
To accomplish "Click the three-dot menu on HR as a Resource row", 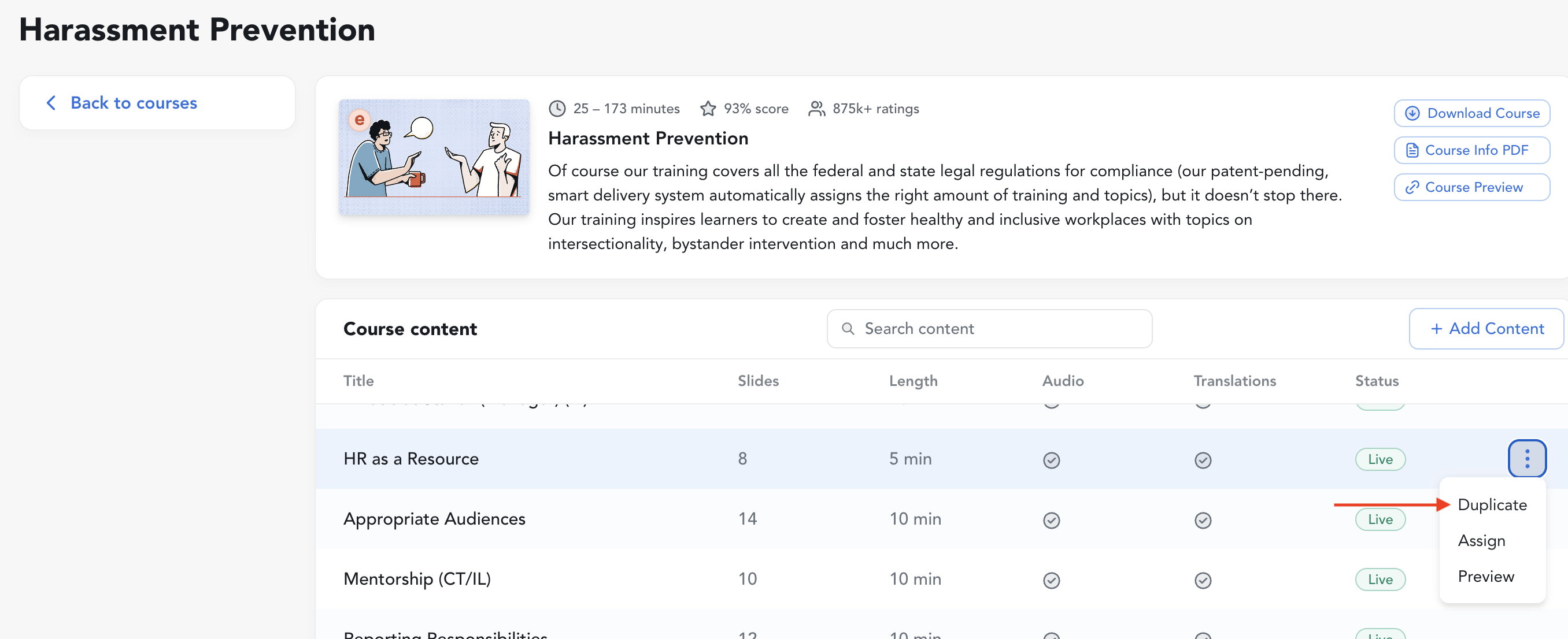I will (1526, 458).
